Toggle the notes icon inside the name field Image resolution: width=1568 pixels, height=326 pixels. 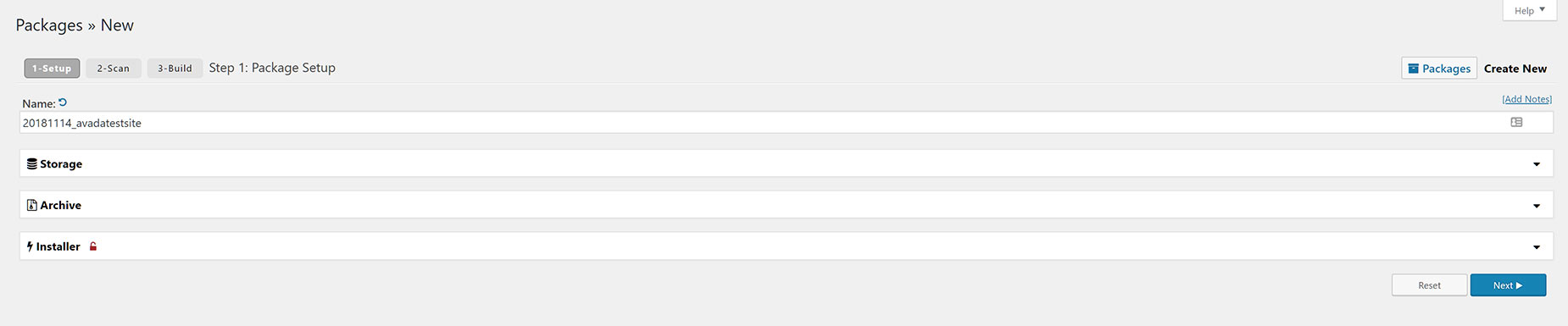(1516, 122)
